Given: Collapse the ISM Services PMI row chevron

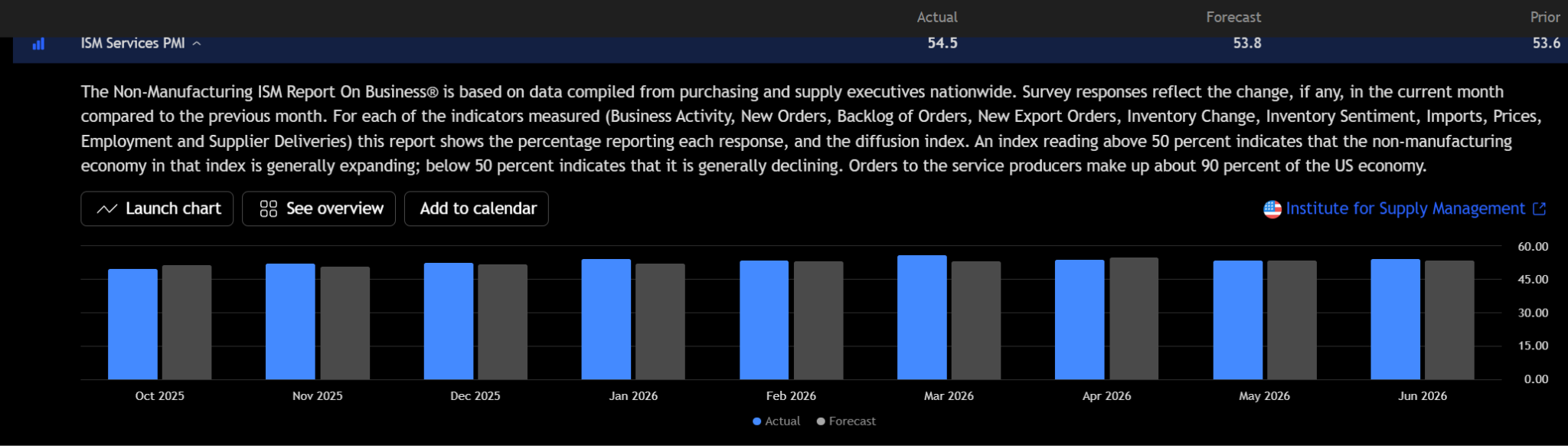Looking at the screenshot, I should (197, 44).
